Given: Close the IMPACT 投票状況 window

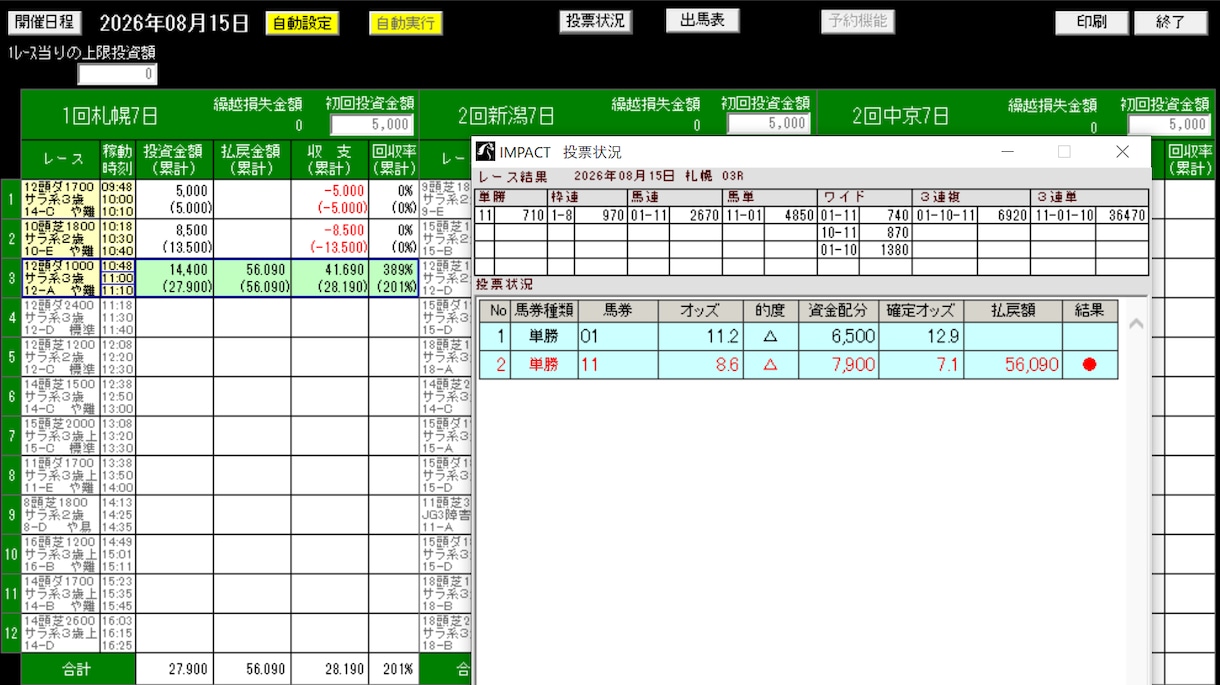Looking at the screenshot, I should (x=1122, y=152).
